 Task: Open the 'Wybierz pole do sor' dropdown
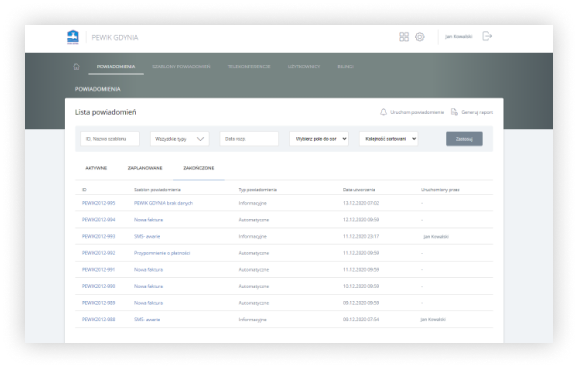pyautogui.click(x=319, y=139)
